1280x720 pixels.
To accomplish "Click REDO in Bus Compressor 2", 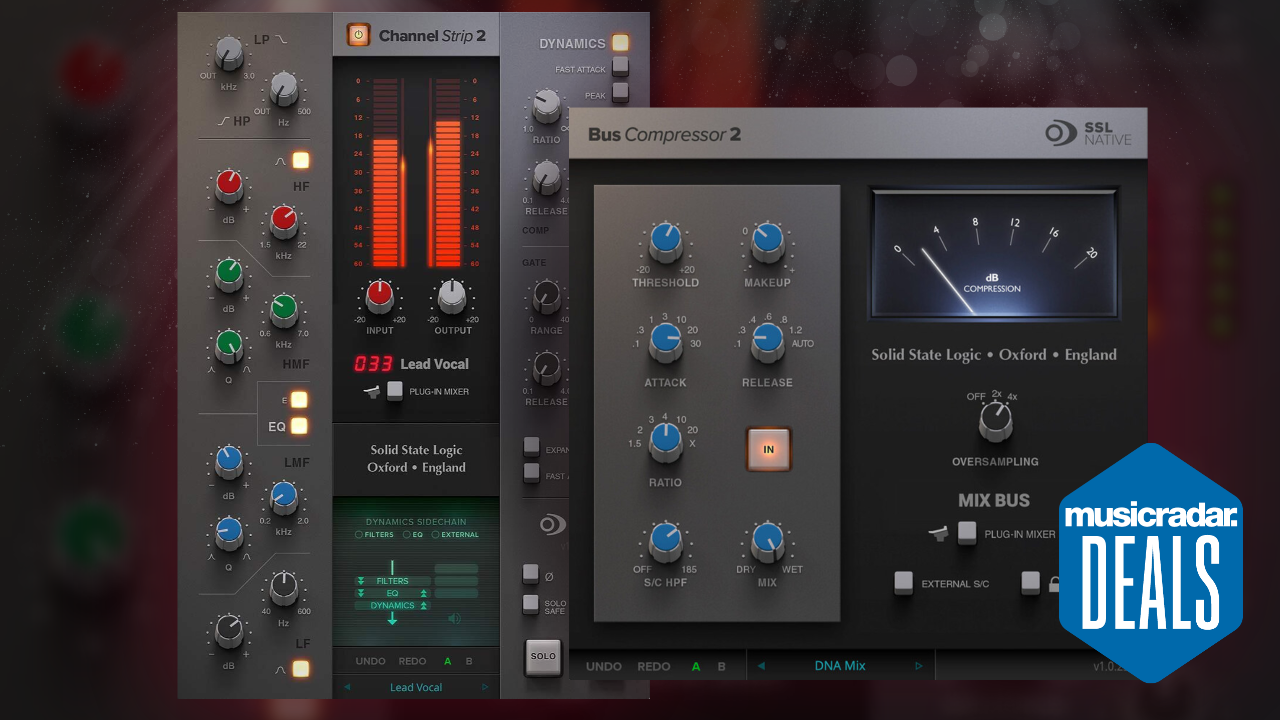I will coord(654,667).
